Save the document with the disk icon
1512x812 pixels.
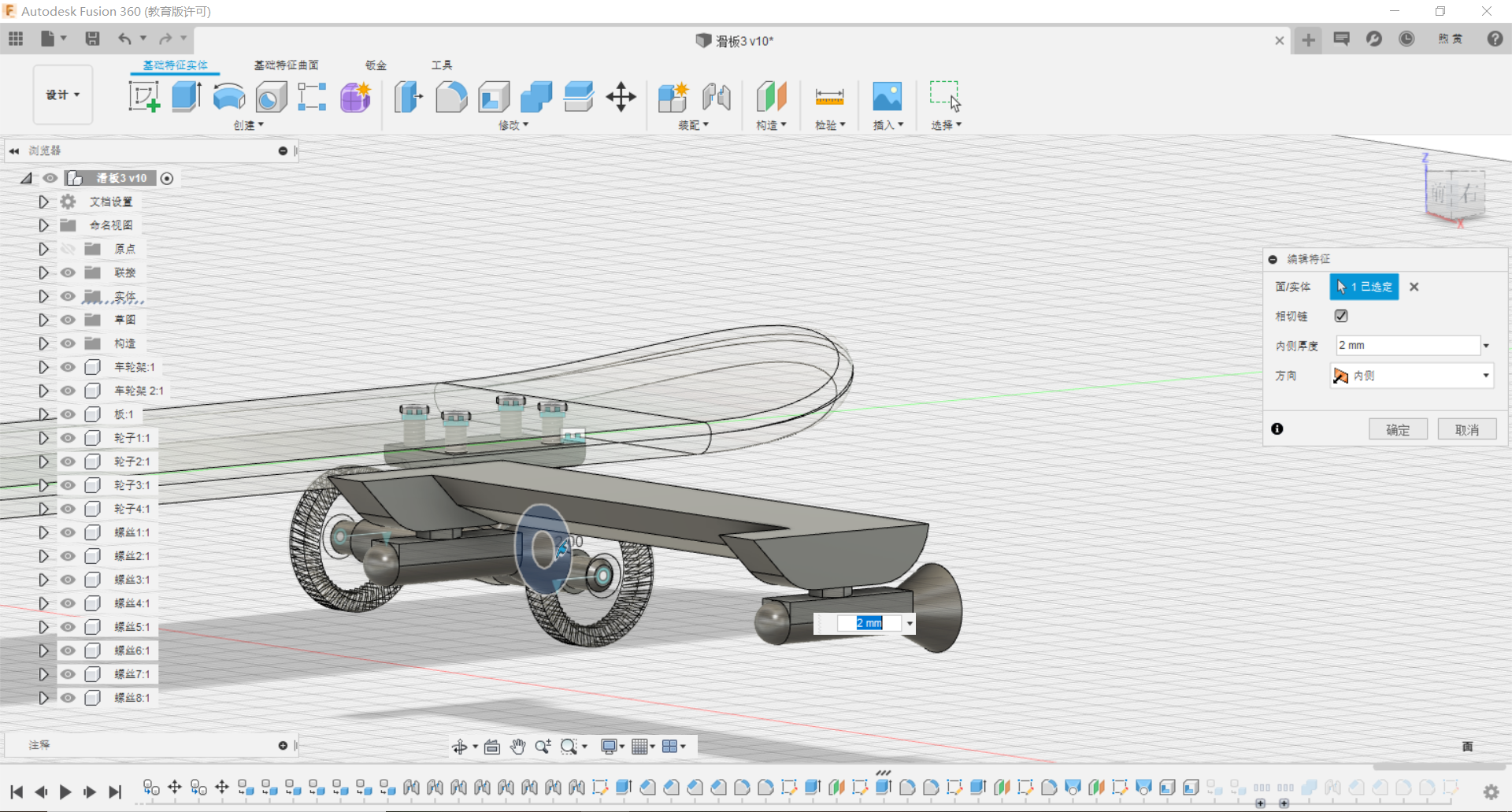point(92,39)
